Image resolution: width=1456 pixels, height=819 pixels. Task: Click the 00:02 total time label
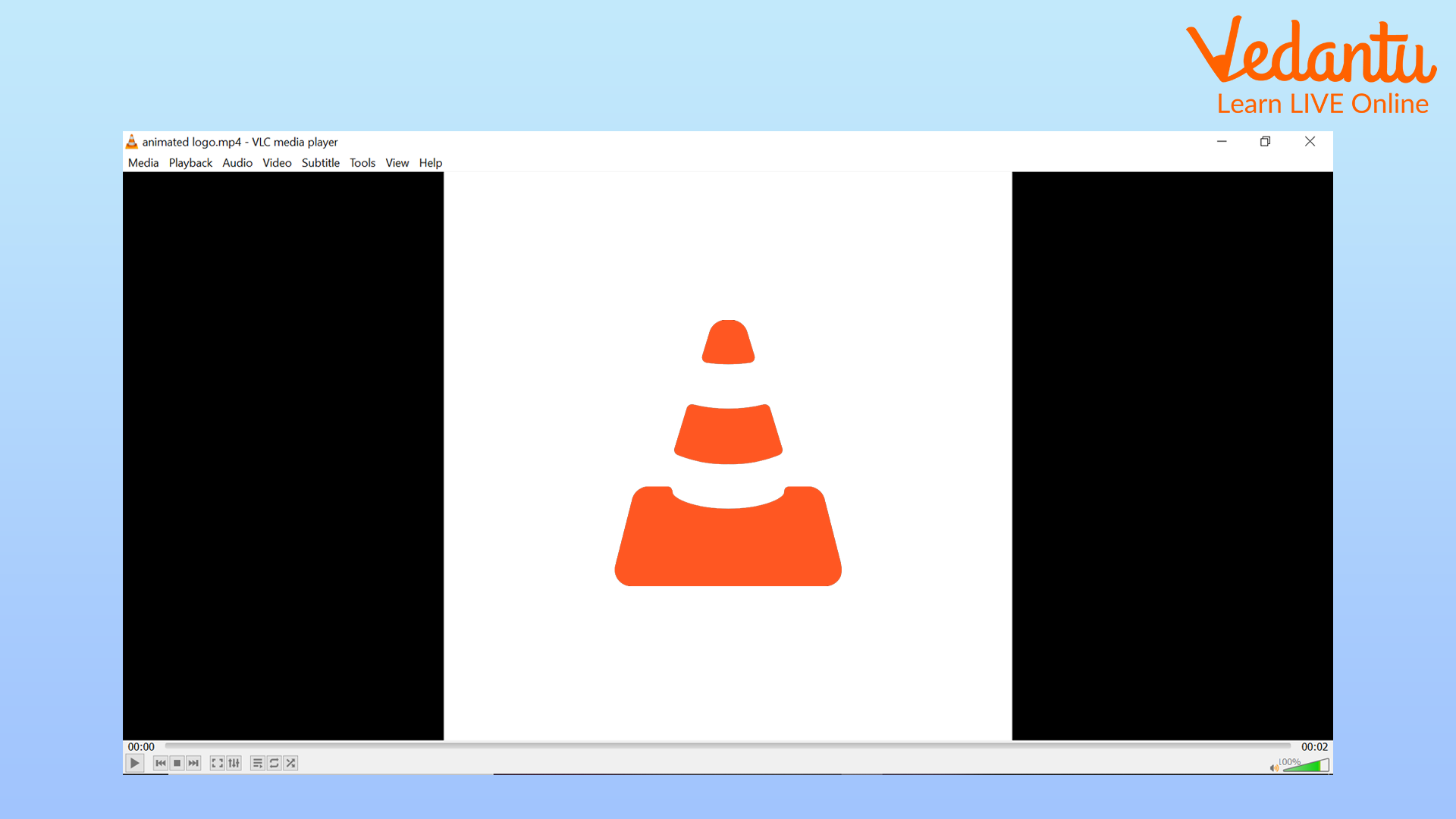click(x=1314, y=747)
